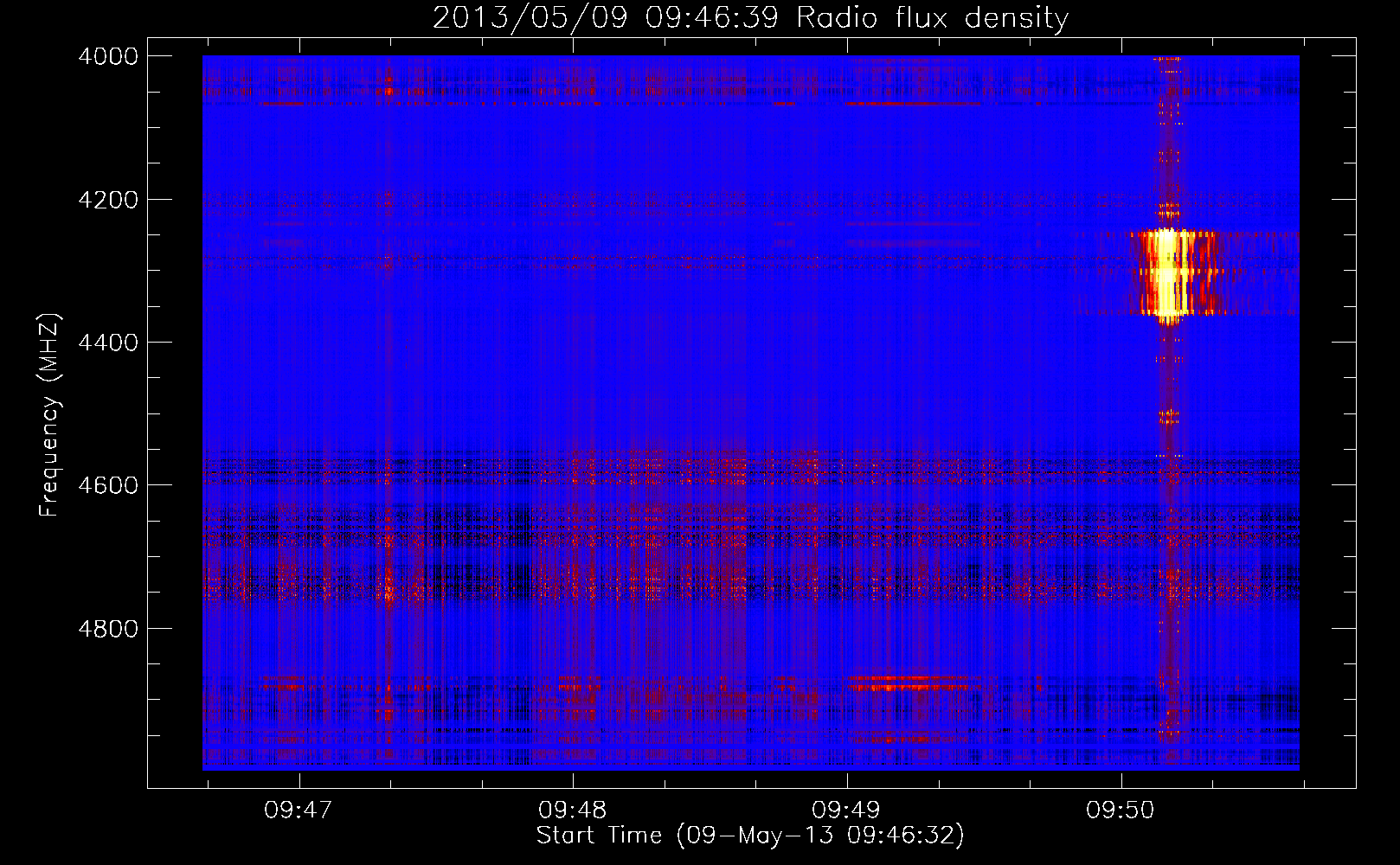Click the plot title 'Radio flux density'
This screenshot has width=1400, height=865.
(x=932, y=18)
